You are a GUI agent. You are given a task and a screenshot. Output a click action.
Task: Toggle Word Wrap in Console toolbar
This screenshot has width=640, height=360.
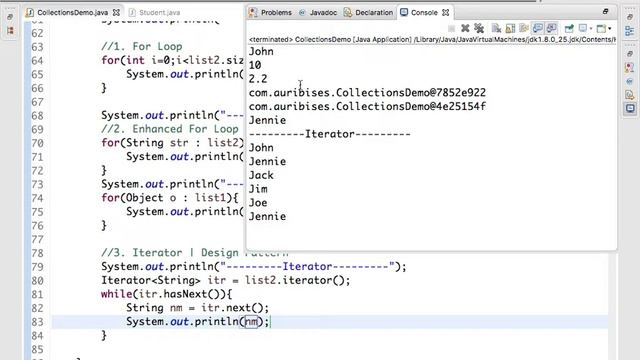point(524,28)
